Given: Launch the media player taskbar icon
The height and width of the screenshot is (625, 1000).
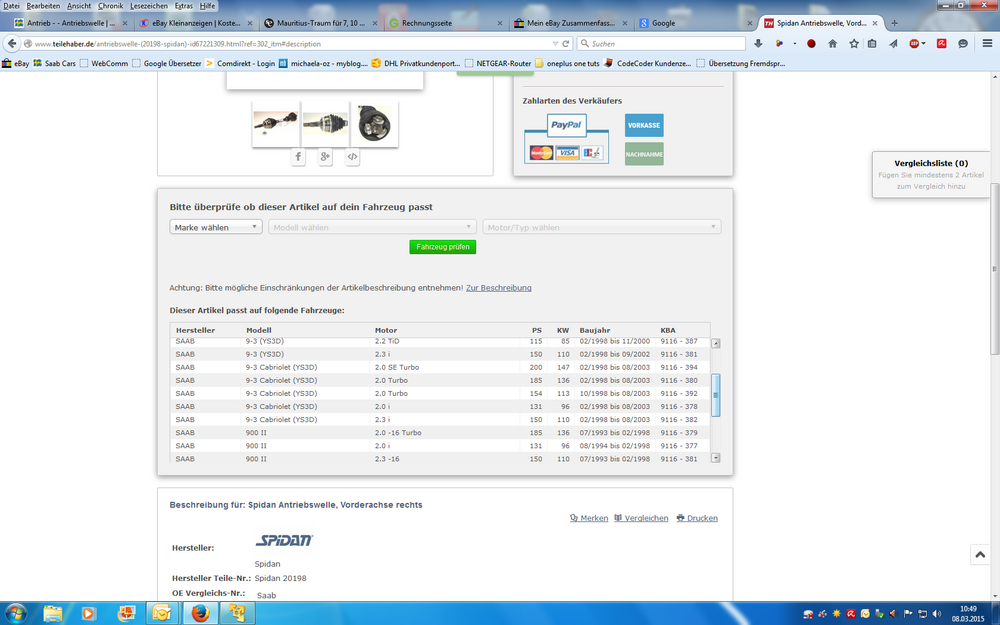Looking at the screenshot, I should coord(88,614).
